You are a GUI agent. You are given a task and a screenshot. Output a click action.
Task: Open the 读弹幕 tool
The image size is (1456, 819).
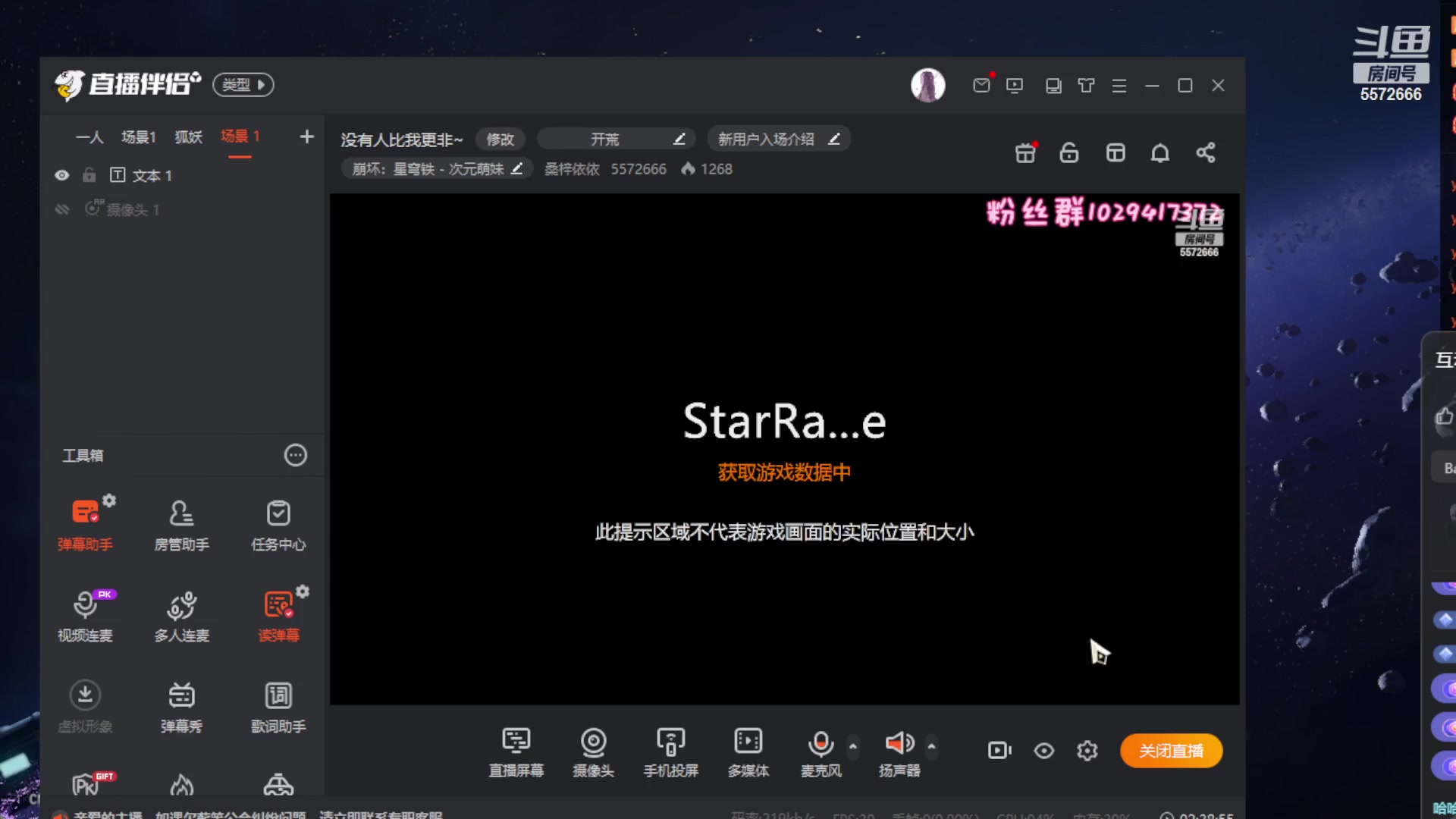(278, 616)
